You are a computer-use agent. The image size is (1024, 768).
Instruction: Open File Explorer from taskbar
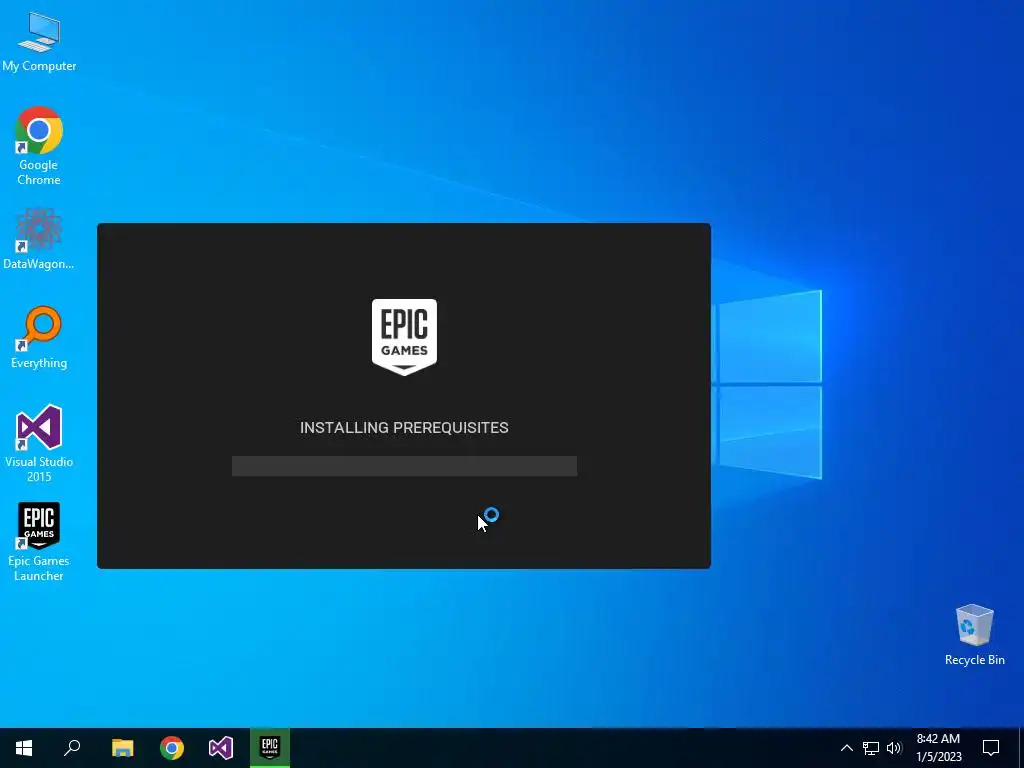click(122, 748)
